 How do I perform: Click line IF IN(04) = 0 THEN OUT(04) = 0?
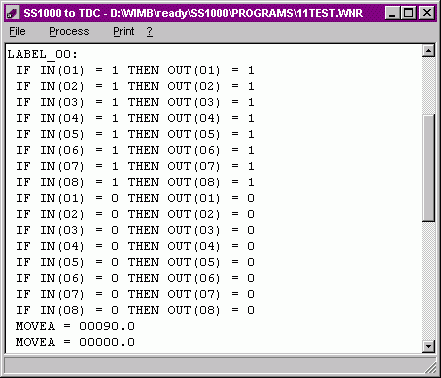pyautogui.click(x=135, y=246)
